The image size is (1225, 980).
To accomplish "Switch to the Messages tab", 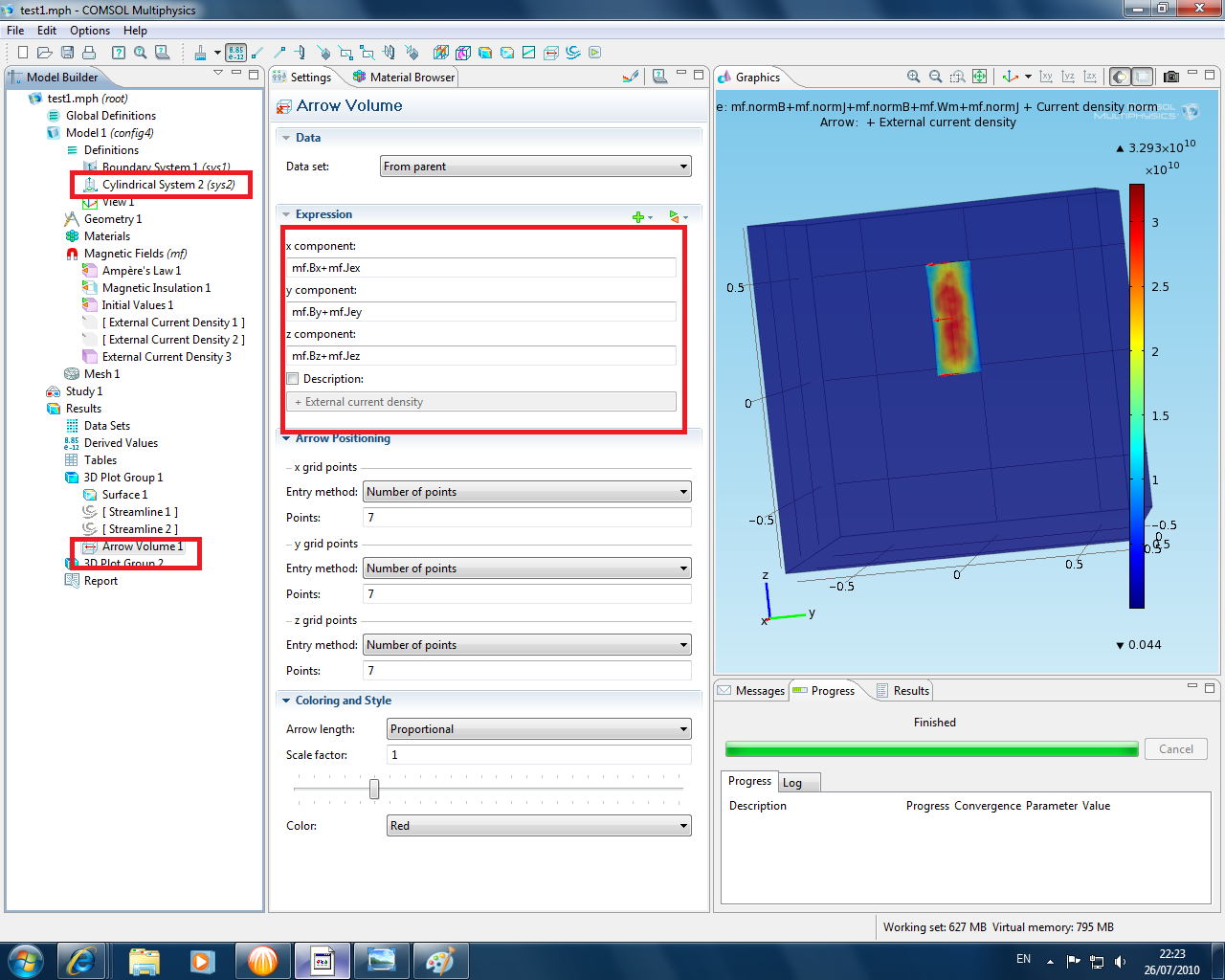I will coord(751,691).
